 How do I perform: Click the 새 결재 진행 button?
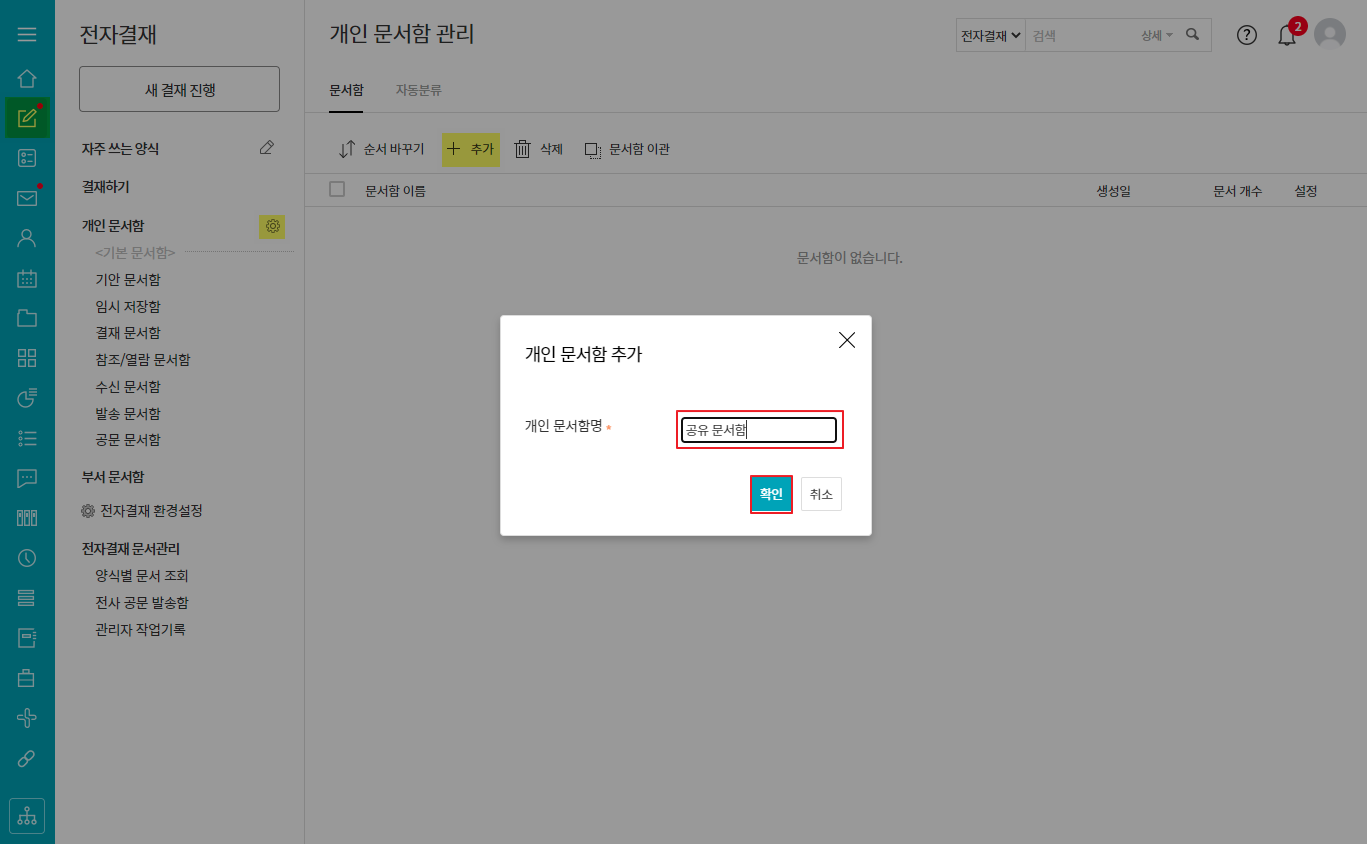tap(179, 90)
